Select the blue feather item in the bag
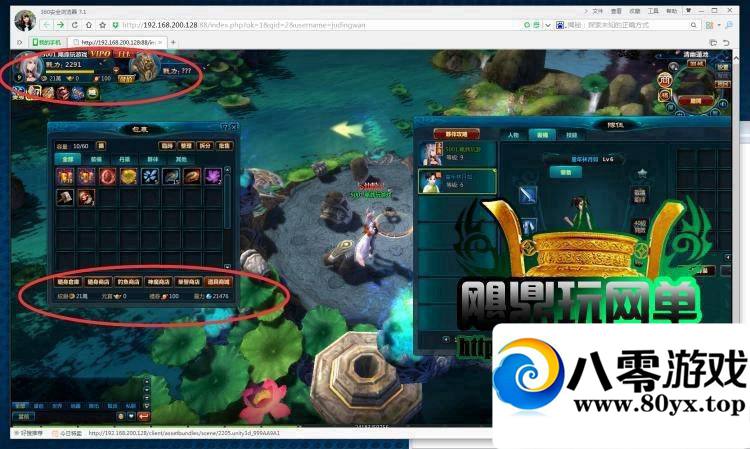The image size is (750, 449). [150, 176]
